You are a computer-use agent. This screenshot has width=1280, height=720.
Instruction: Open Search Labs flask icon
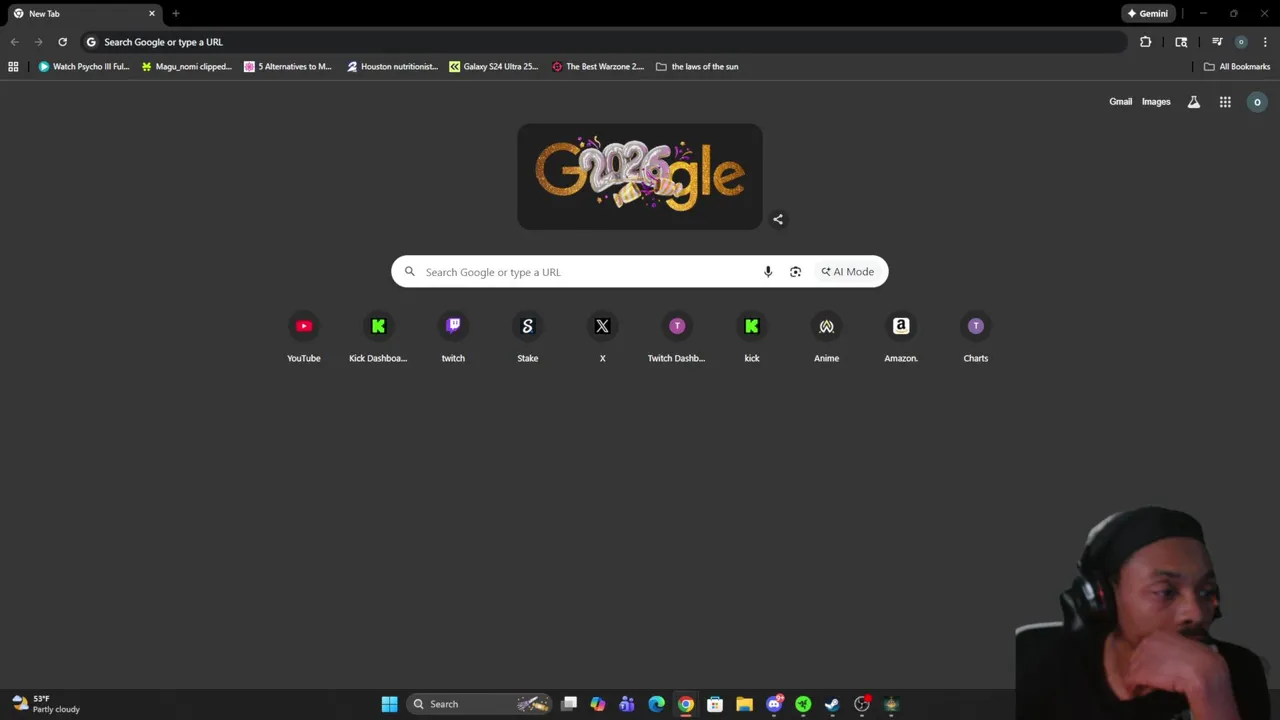click(x=1194, y=102)
